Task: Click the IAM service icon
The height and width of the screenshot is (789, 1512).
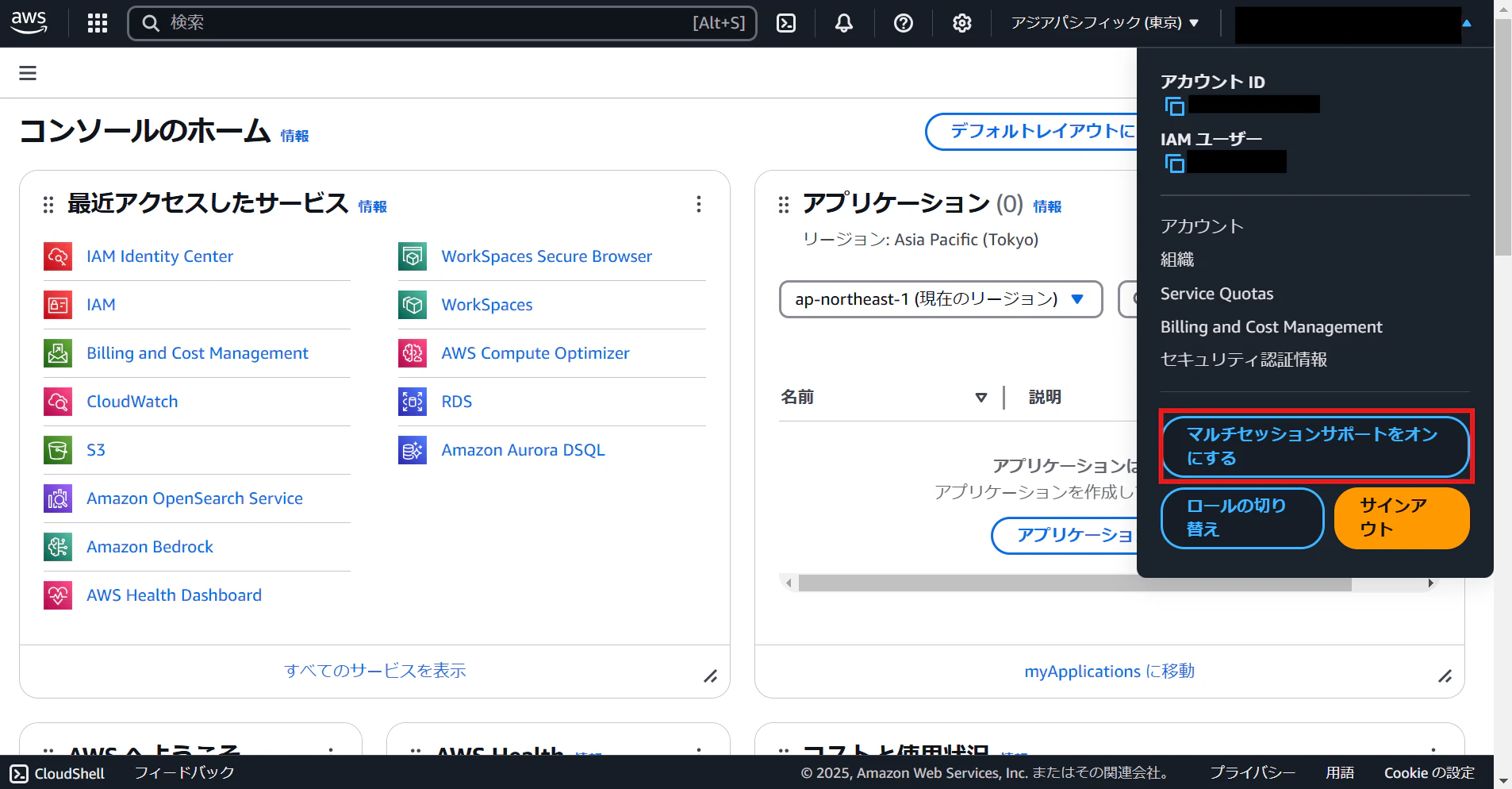Action: pyautogui.click(x=58, y=305)
